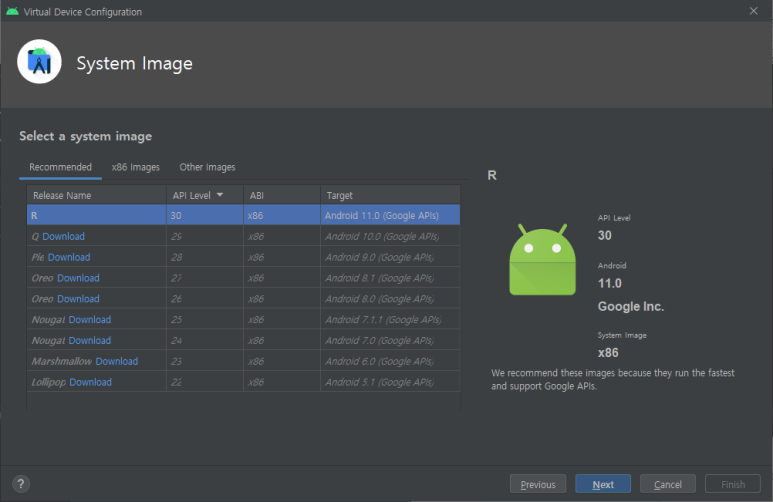The width and height of the screenshot is (773, 502).
Task: Click the Finish button
Action: (733, 484)
